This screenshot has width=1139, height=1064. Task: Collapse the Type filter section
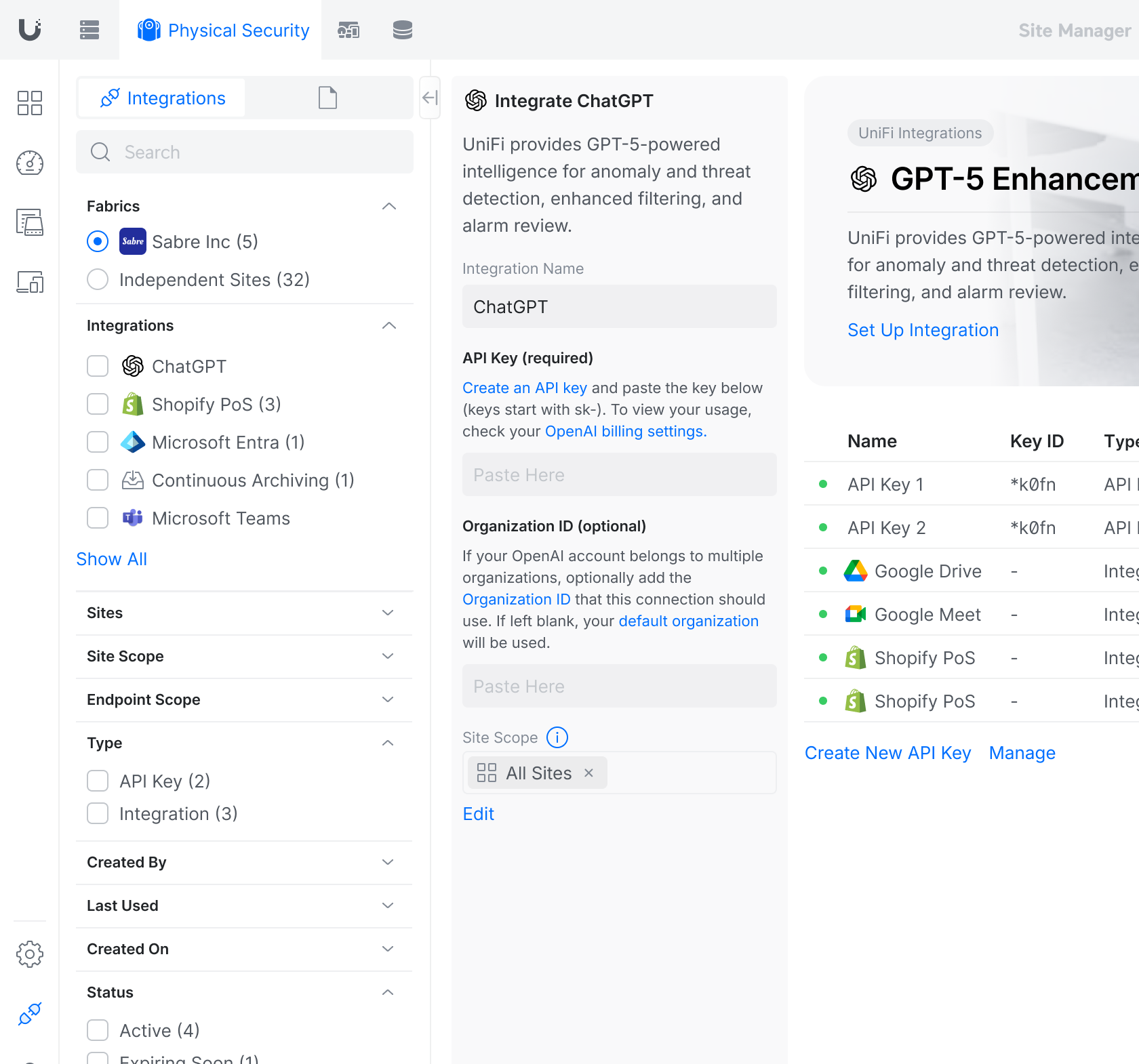pos(388,743)
